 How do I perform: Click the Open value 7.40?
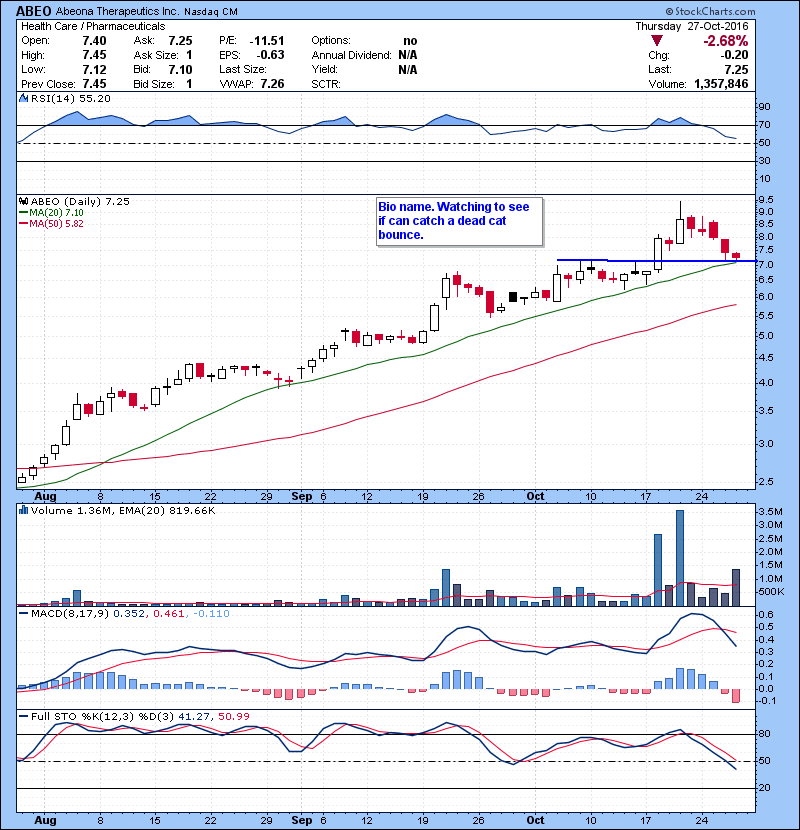coord(94,41)
